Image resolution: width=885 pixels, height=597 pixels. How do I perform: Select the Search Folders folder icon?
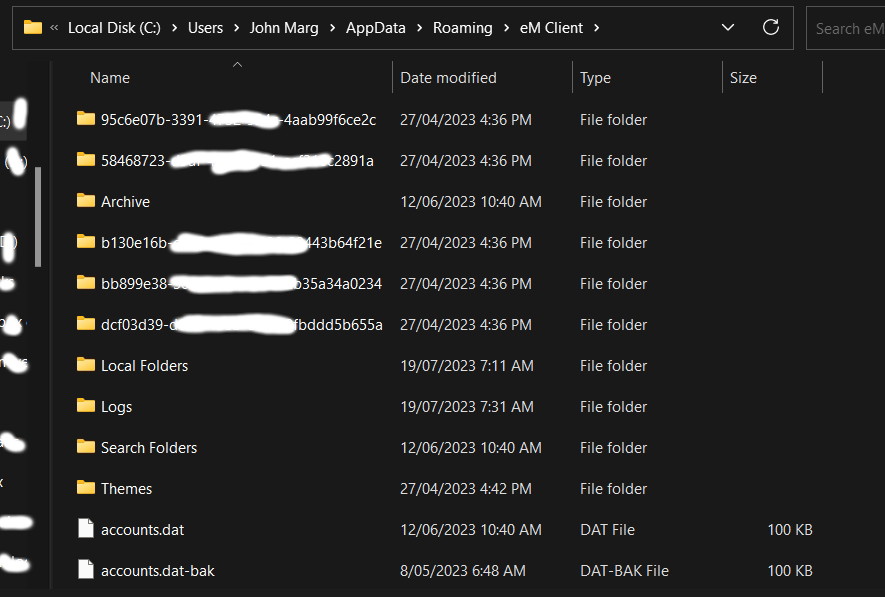click(86, 446)
